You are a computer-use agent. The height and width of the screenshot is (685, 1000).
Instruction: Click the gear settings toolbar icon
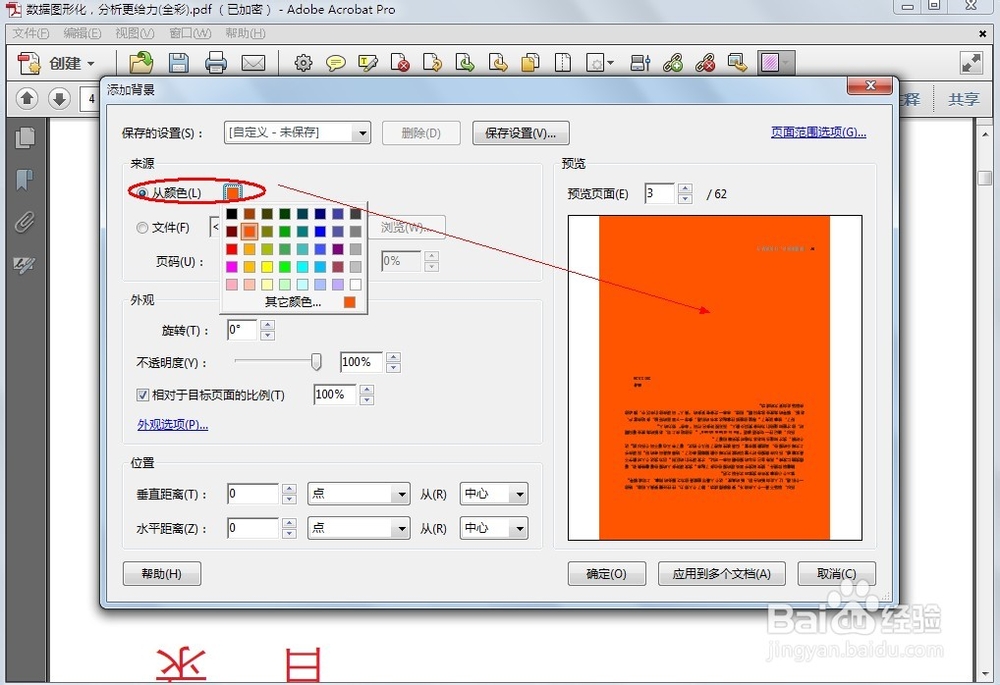[x=304, y=63]
